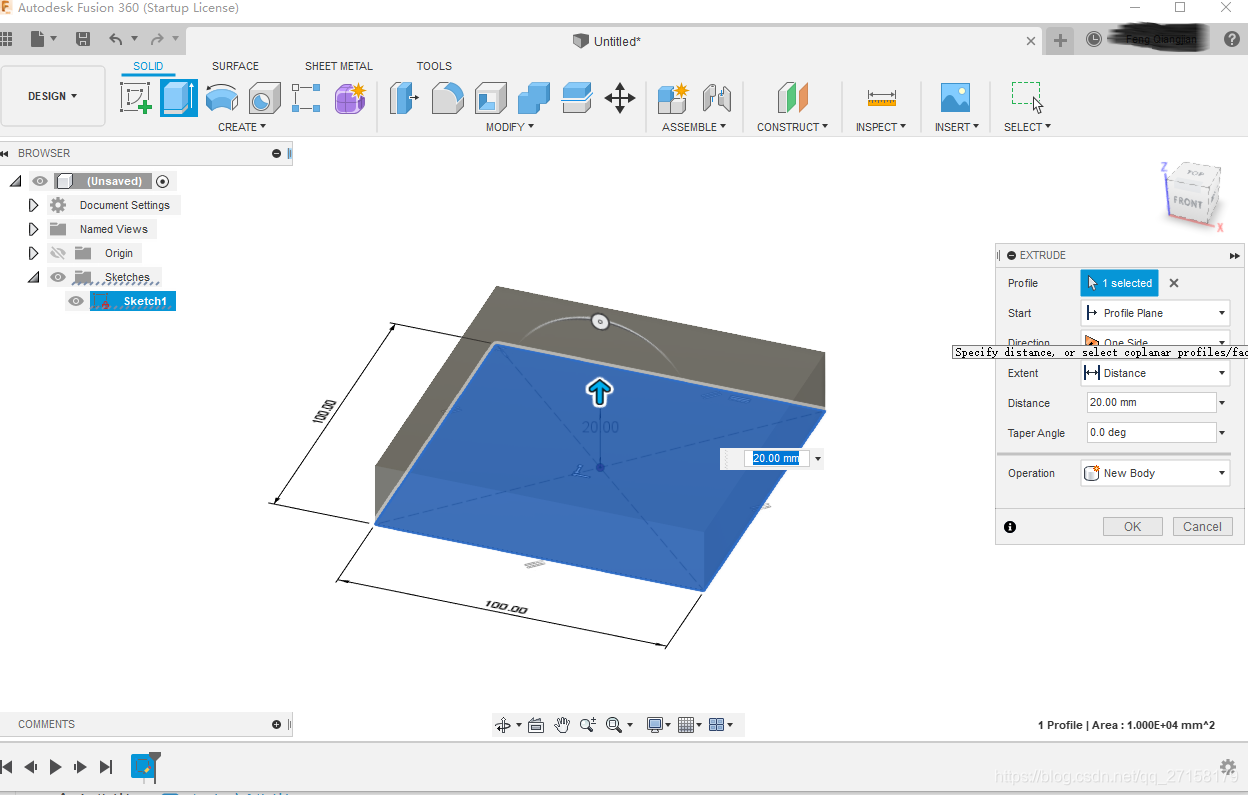This screenshot has width=1248, height=795.
Task: Click the Move/Copy cross-arrow icon
Action: 620,98
